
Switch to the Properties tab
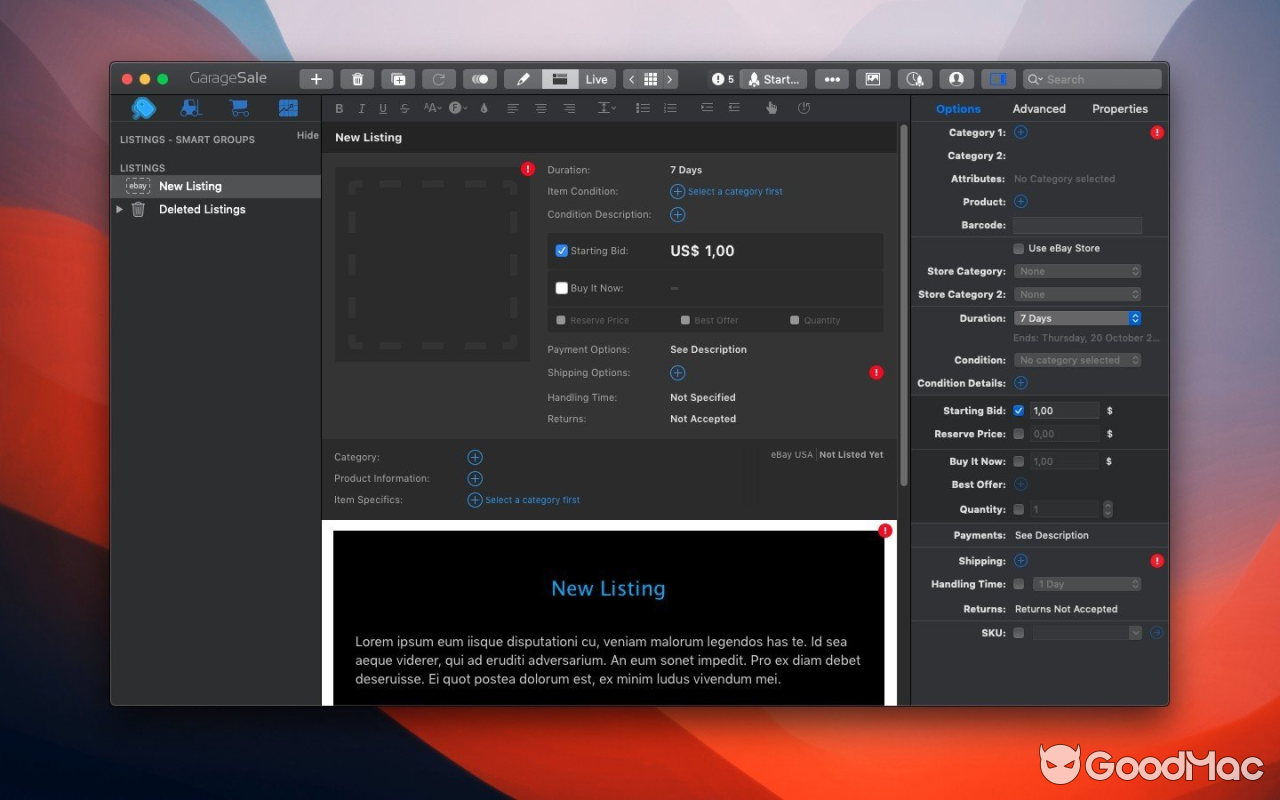1119,108
